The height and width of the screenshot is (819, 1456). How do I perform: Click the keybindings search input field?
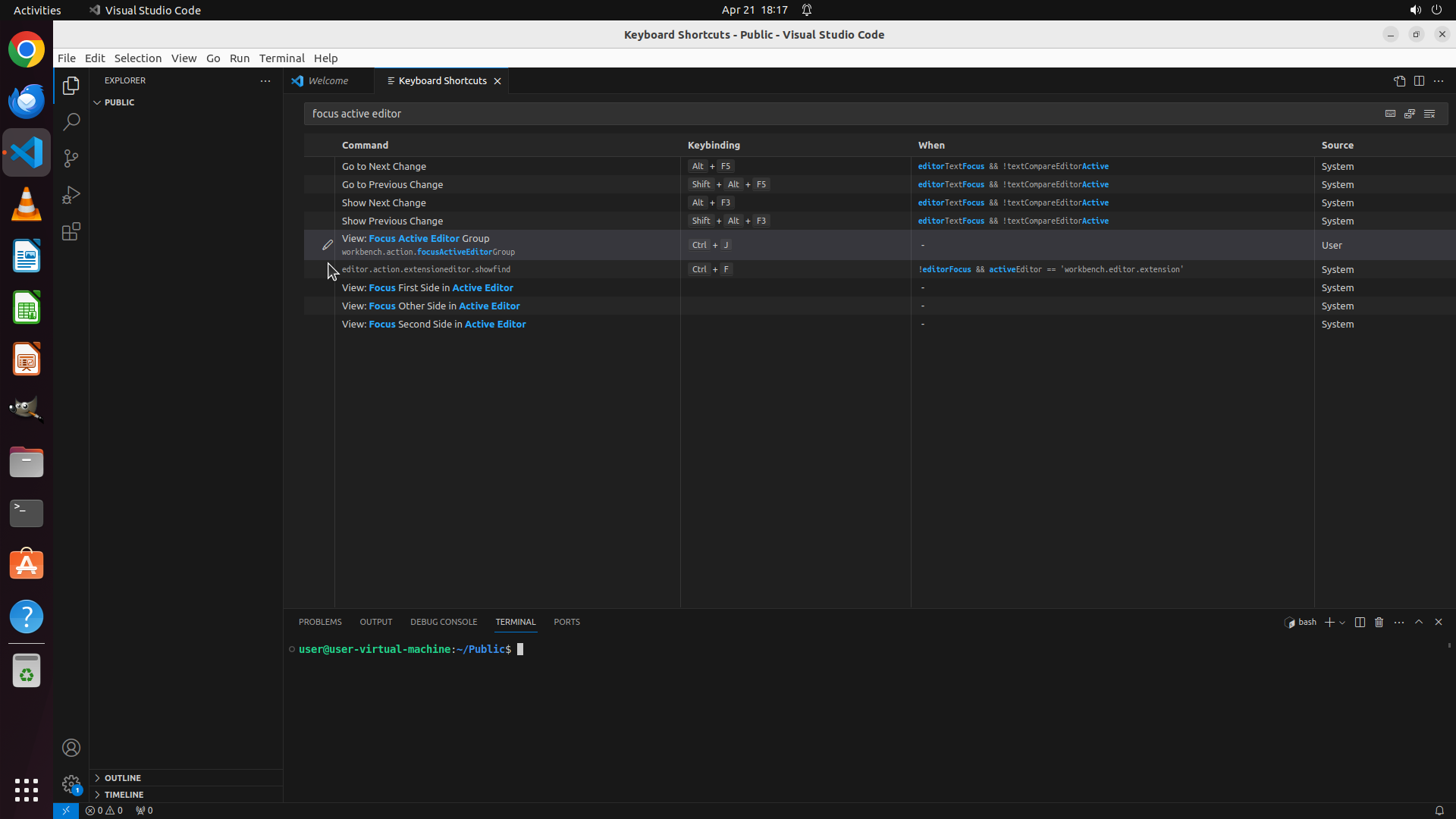tap(834, 114)
